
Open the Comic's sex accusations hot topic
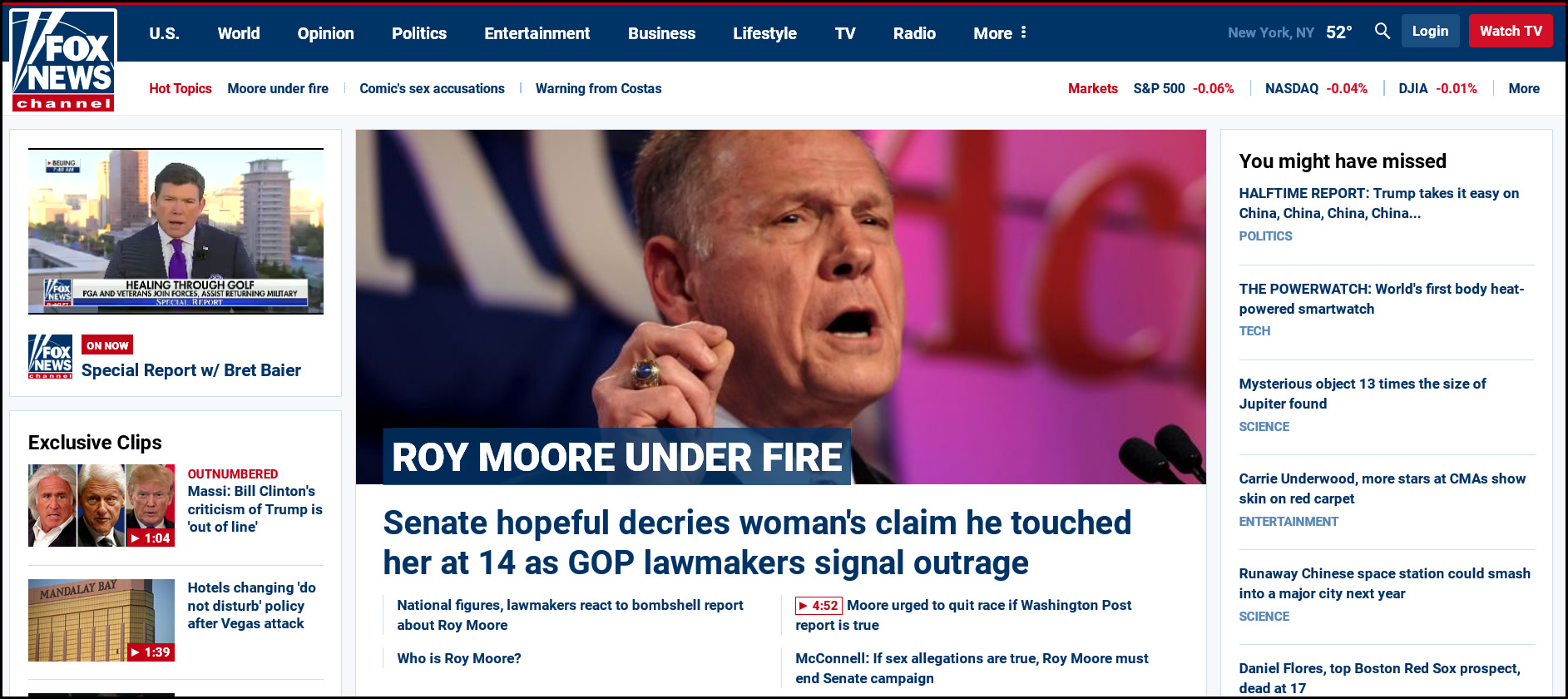[x=432, y=88]
